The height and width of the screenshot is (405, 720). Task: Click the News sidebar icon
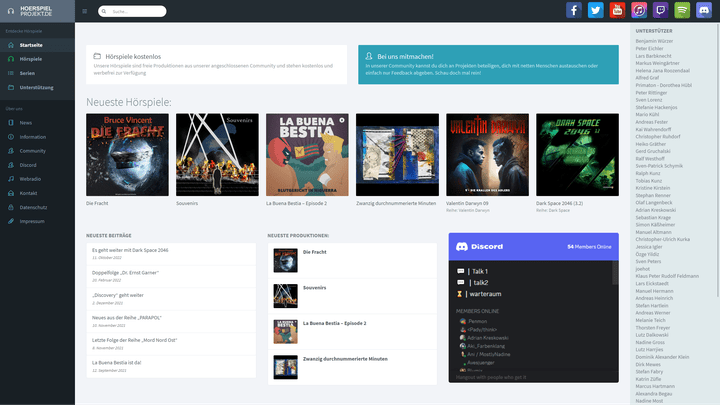coord(11,123)
